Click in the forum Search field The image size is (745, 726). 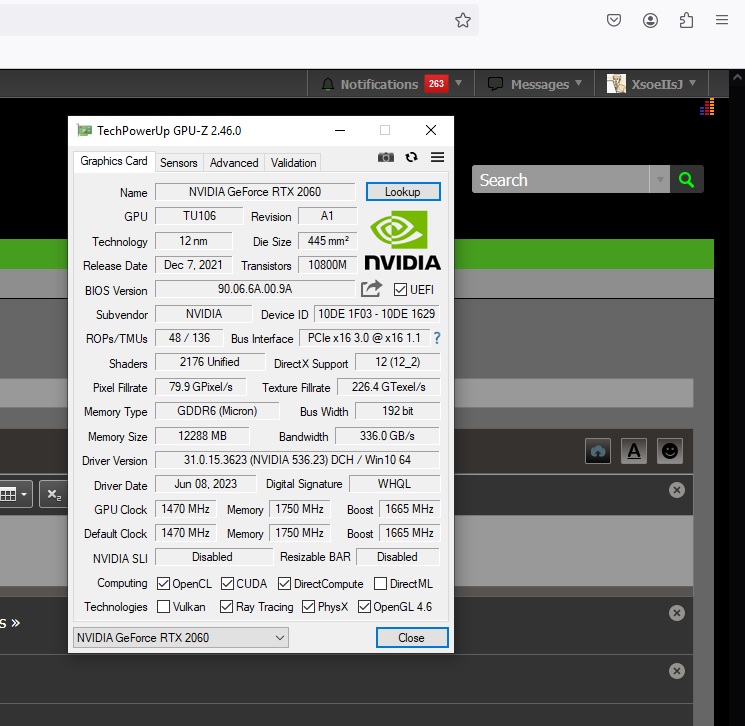561,180
